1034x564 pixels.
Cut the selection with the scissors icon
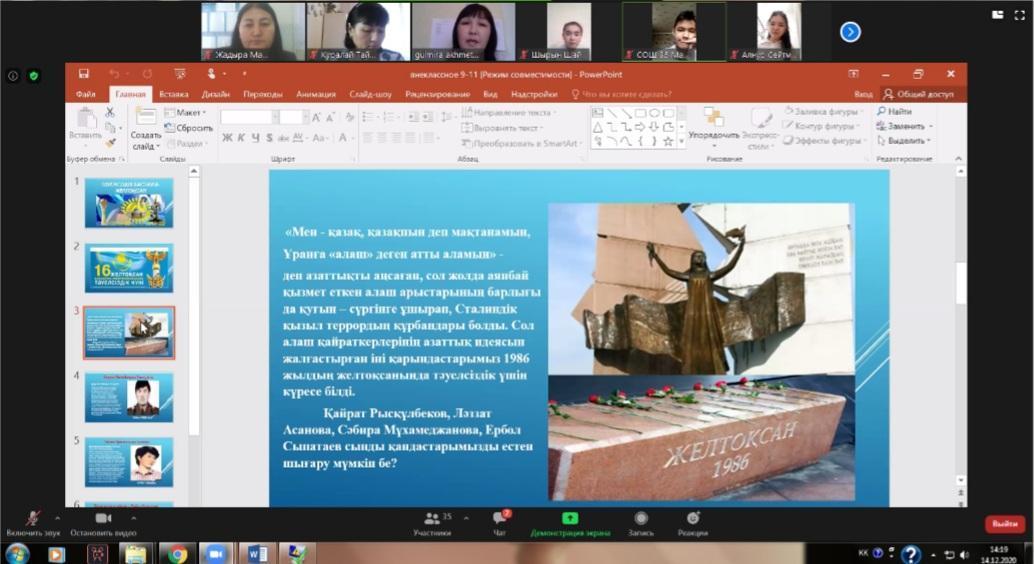tap(110, 113)
